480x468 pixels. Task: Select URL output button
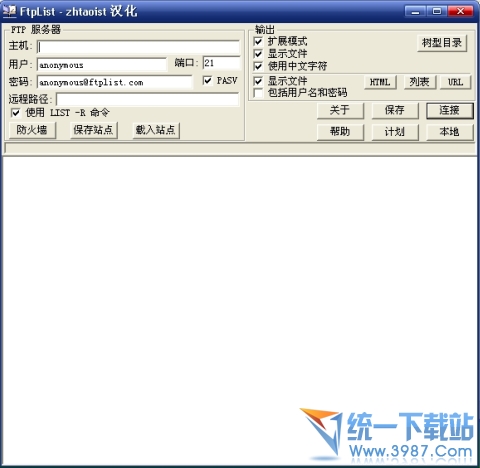click(455, 82)
